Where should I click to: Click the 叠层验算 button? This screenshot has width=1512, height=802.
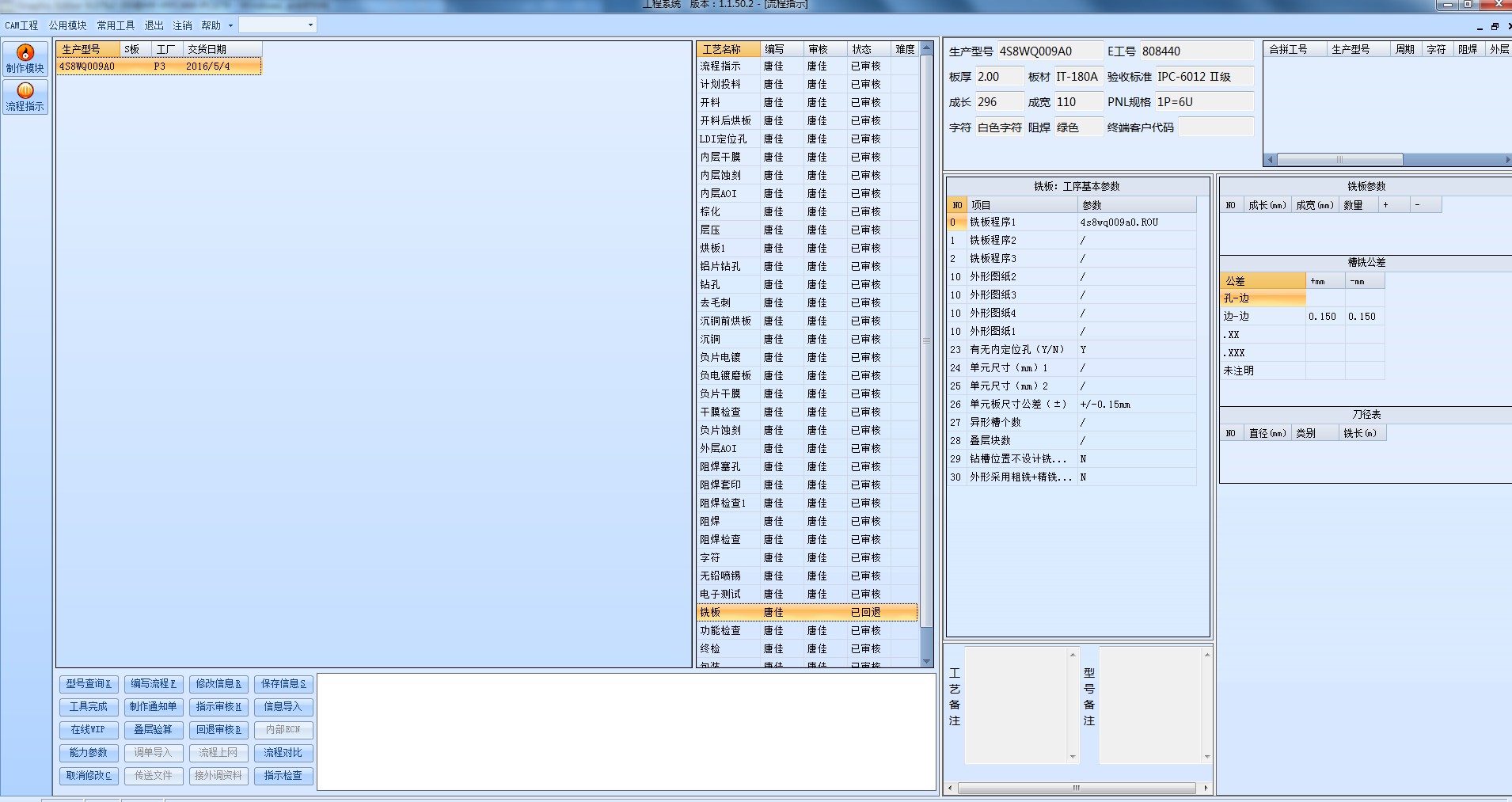click(154, 730)
